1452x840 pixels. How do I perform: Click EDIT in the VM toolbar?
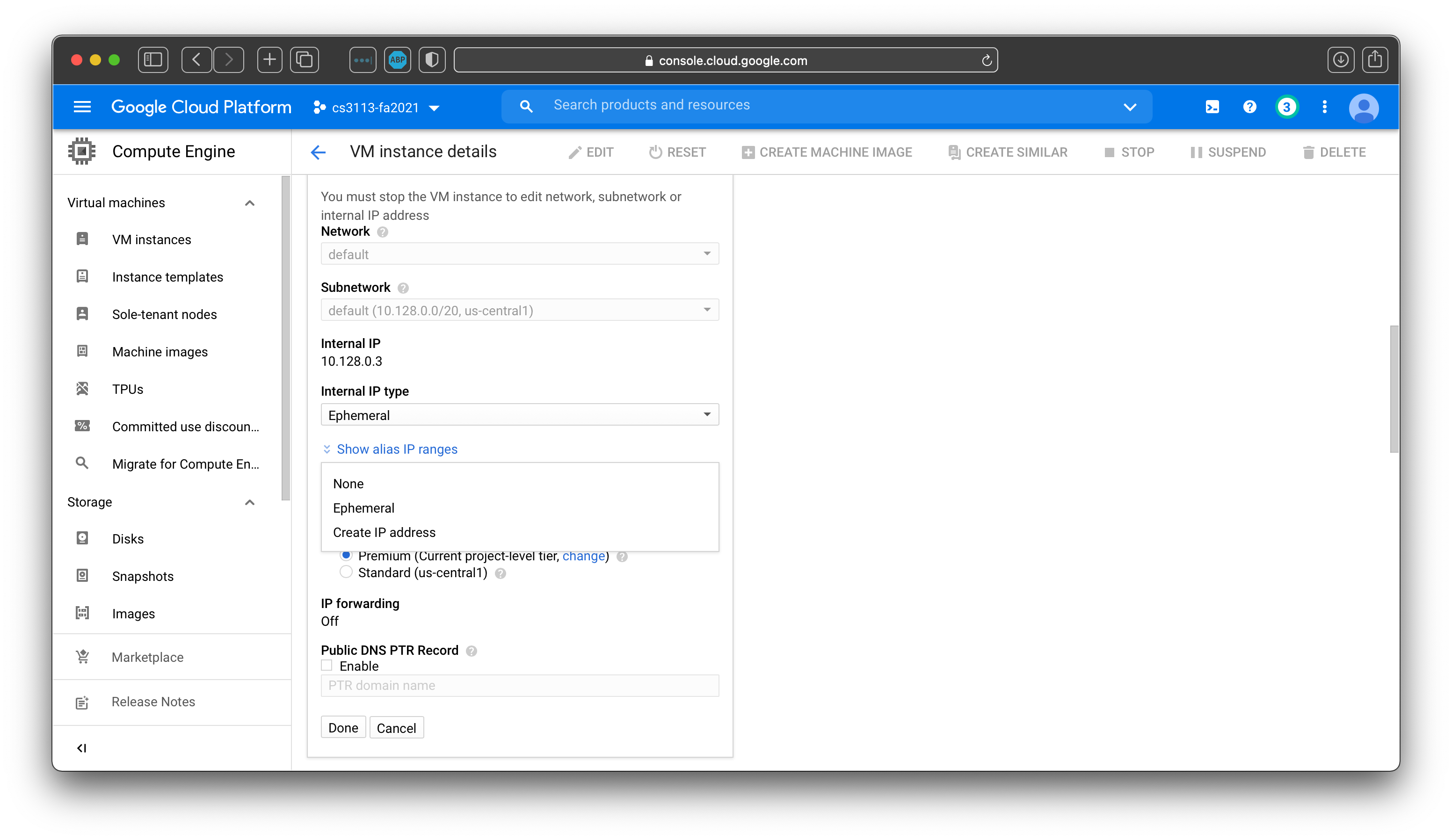[x=591, y=152]
